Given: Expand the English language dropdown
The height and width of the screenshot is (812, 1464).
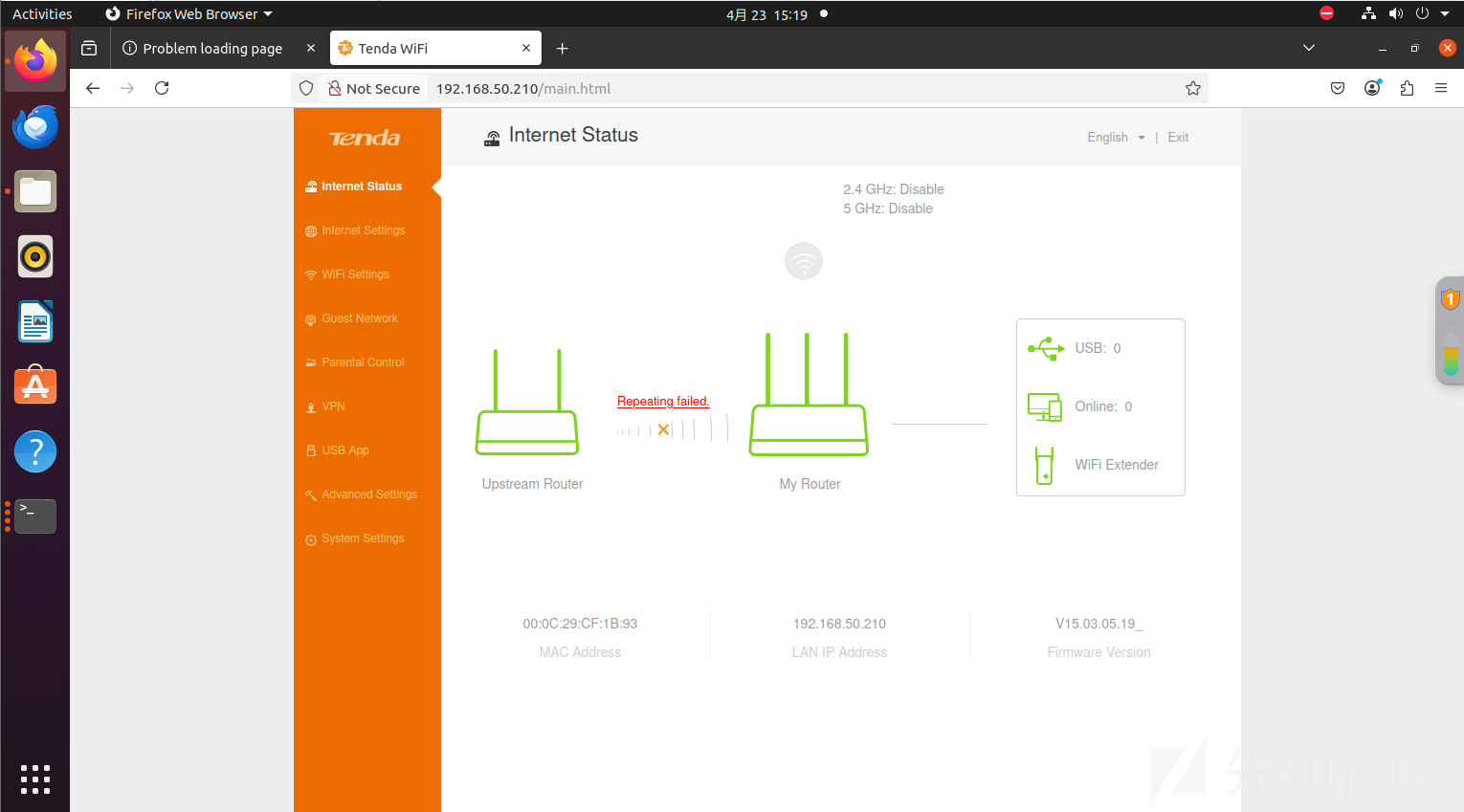Looking at the screenshot, I should (1116, 138).
